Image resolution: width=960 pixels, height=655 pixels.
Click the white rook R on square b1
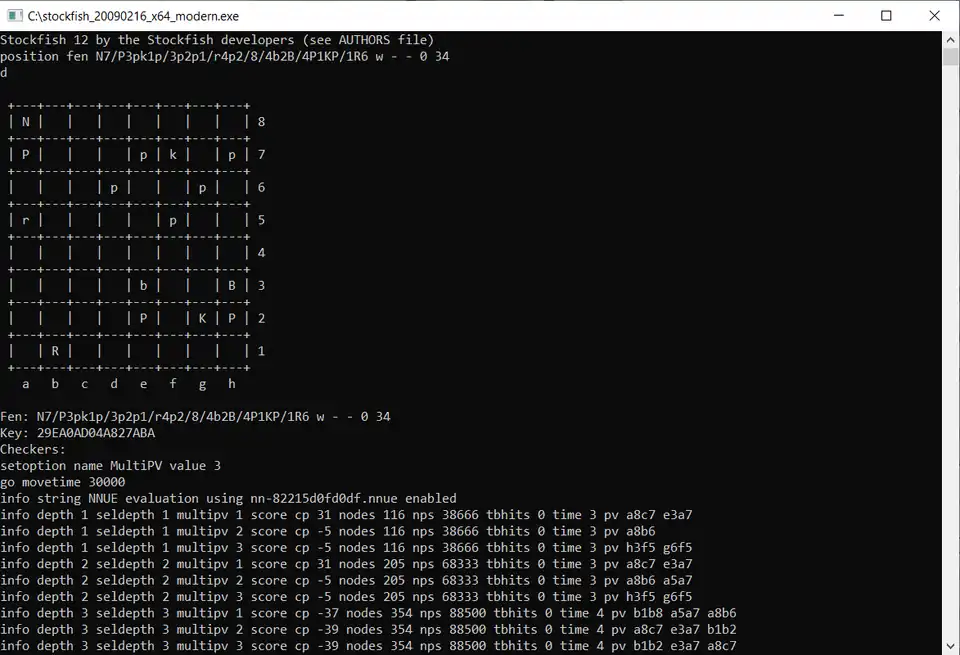tap(55, 351)
